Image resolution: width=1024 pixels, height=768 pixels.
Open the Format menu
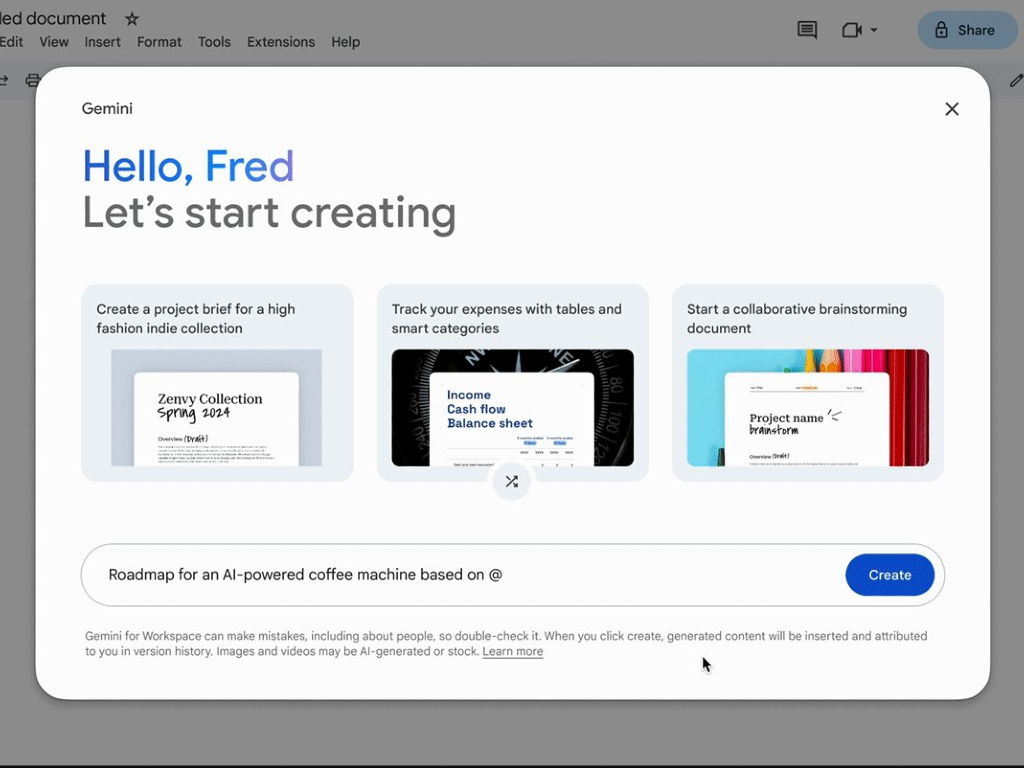(x=159, y=42)
